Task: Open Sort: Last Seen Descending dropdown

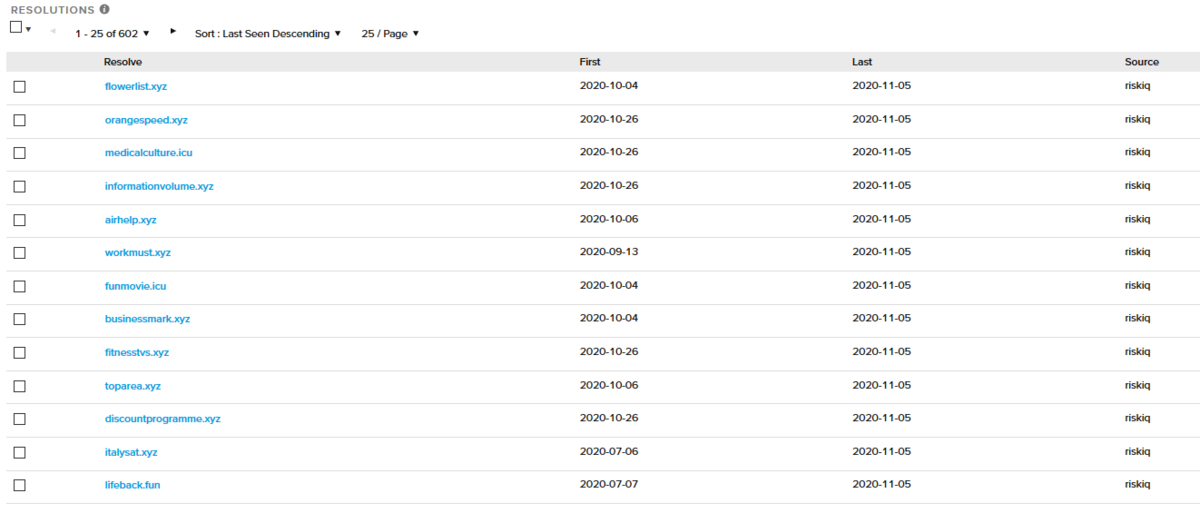Action: 268,33
